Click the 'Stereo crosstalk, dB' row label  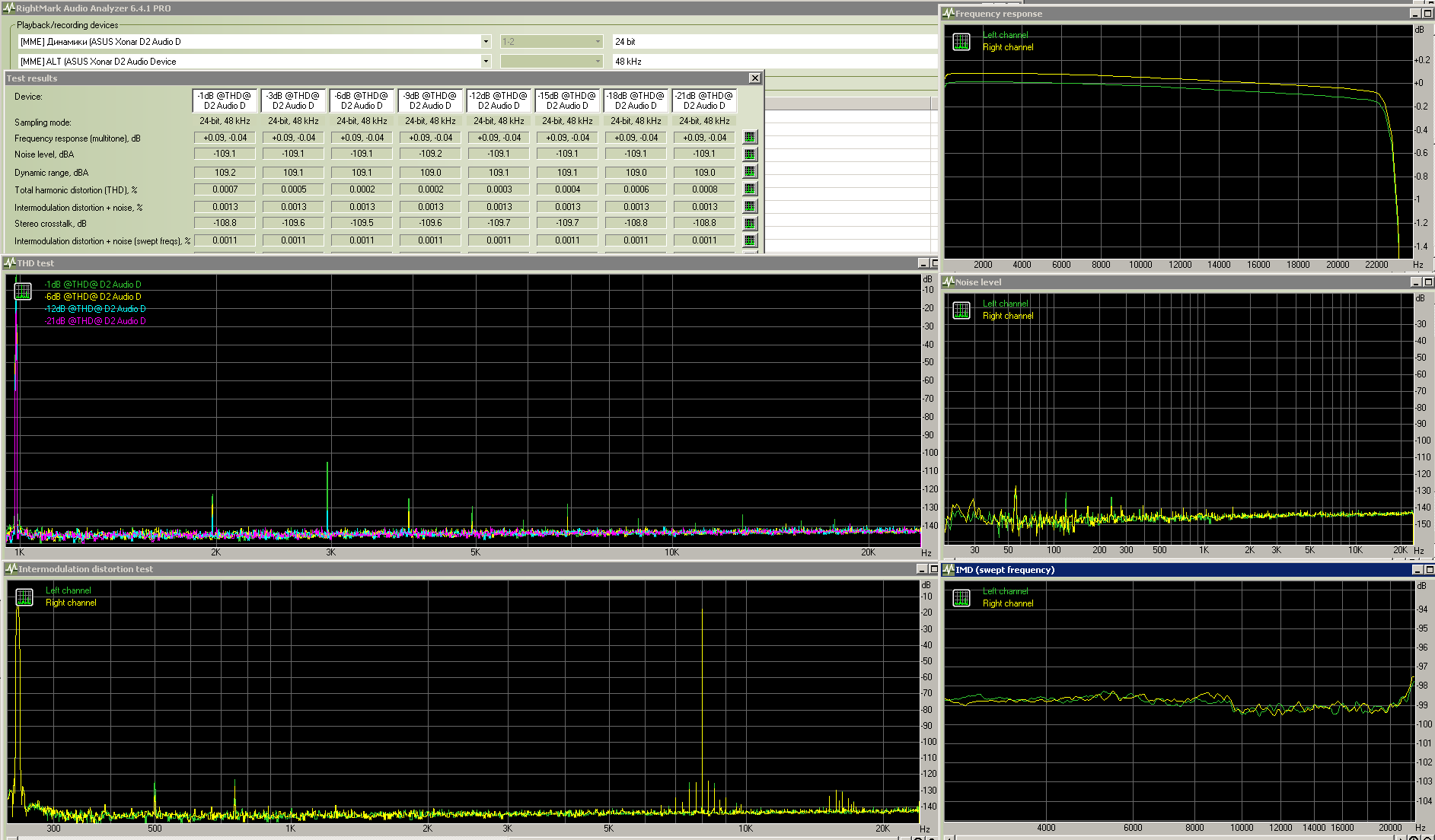[50, 224]
